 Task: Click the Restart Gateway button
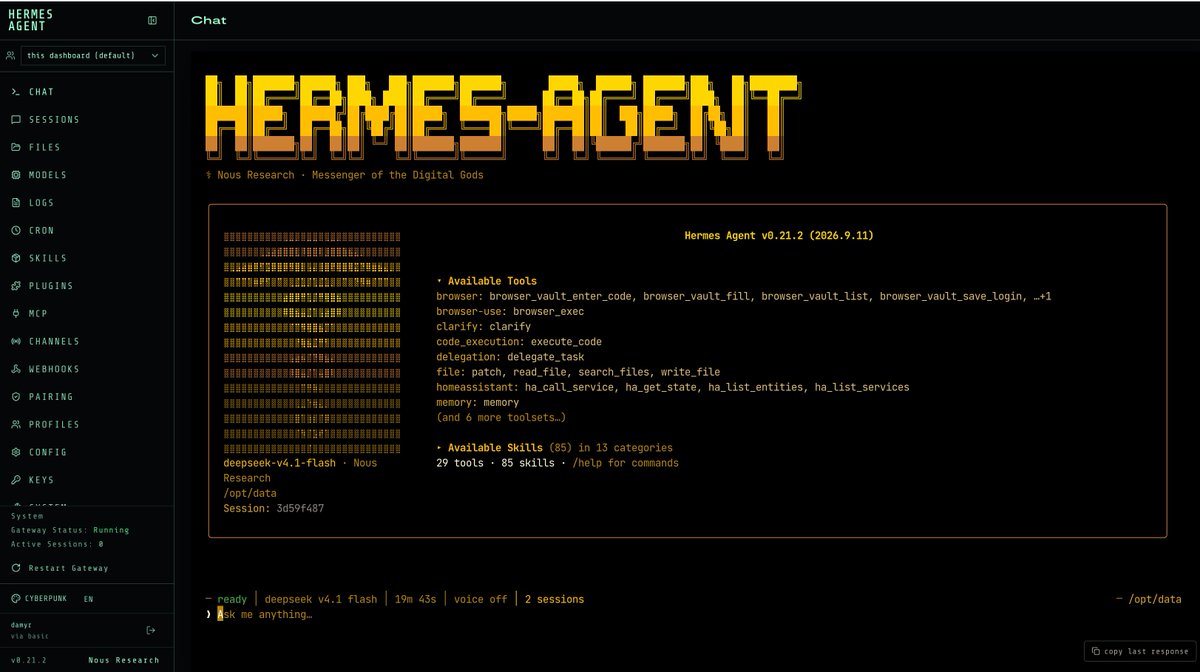pyautogui.click(x=60, y=568)
